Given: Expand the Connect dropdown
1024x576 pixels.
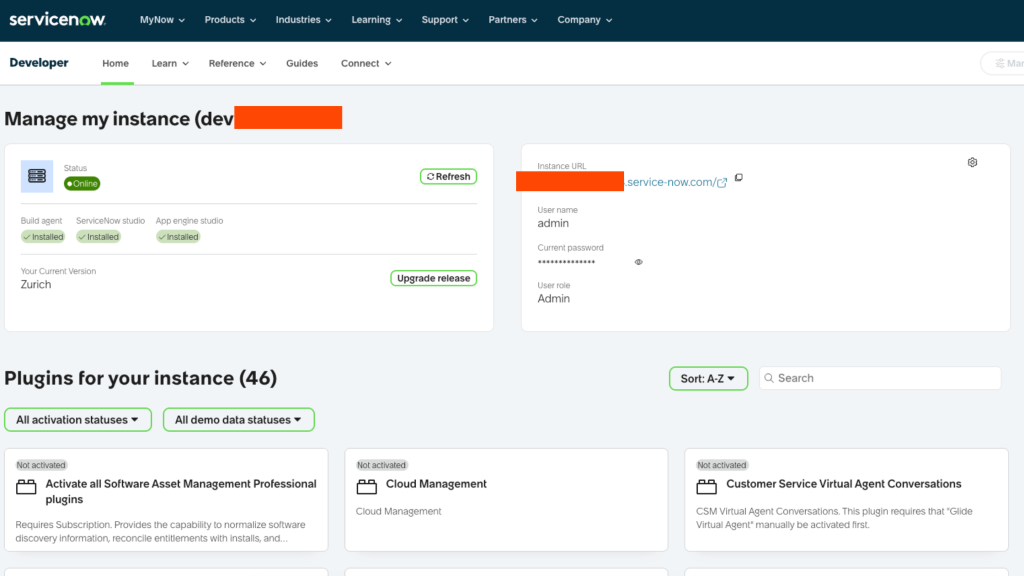Looking at the screenshot, I should pyautogui.click(x=366, y=63).
